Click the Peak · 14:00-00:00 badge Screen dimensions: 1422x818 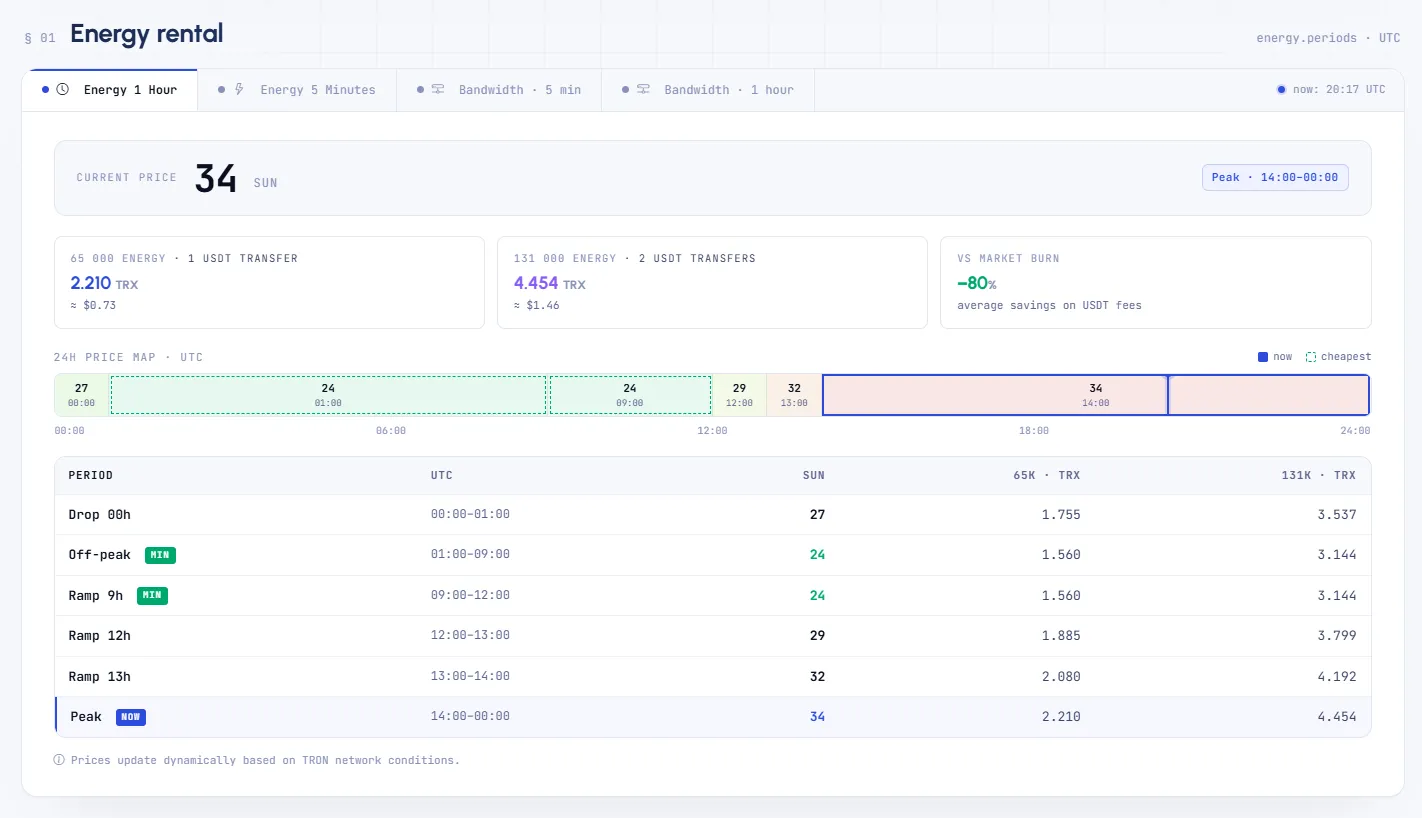(x=1275, y=178)
